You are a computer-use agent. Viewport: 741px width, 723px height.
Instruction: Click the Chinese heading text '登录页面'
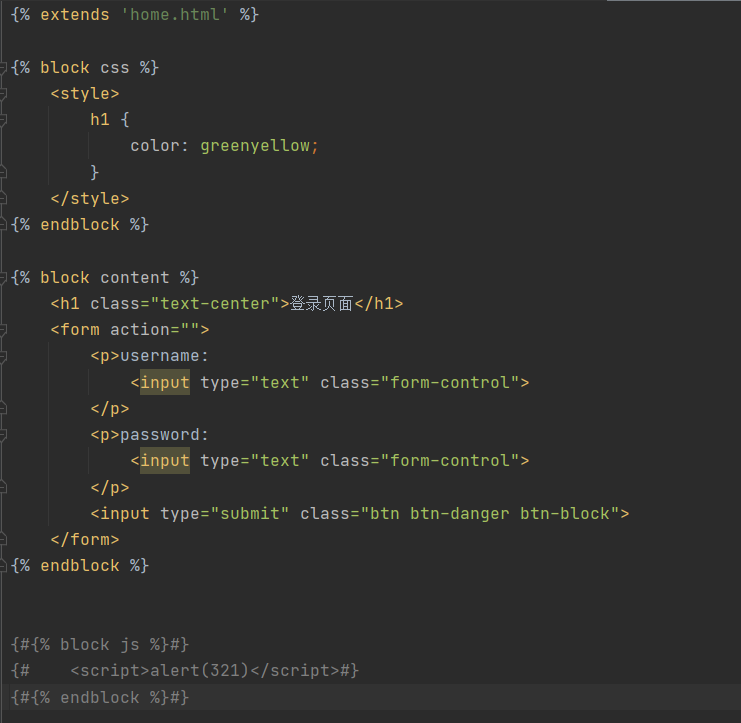321,303
